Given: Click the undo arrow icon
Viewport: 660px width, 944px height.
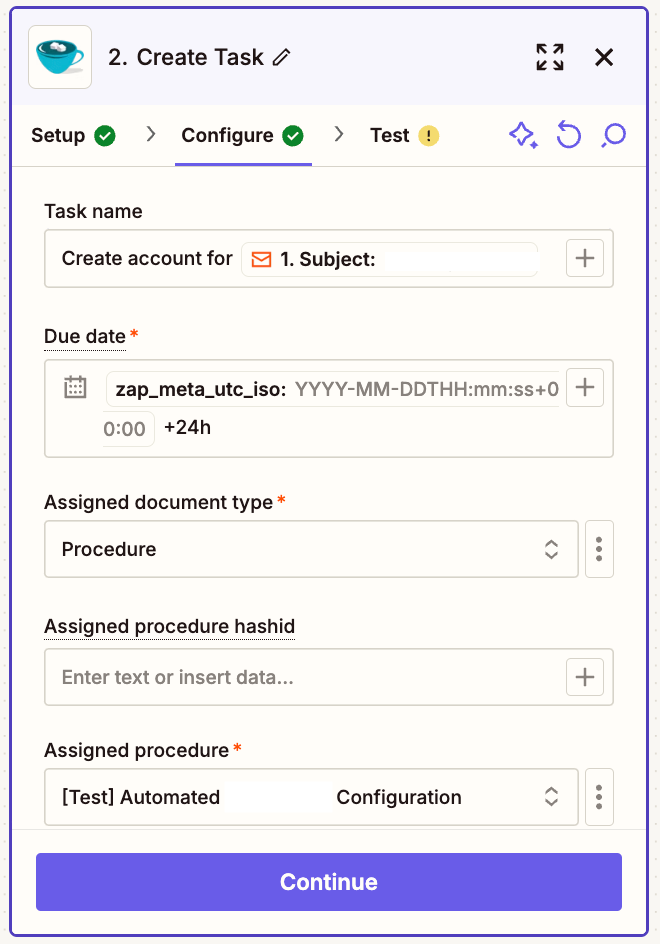Looking at the screenshot, I should click(x=569, y=135).
